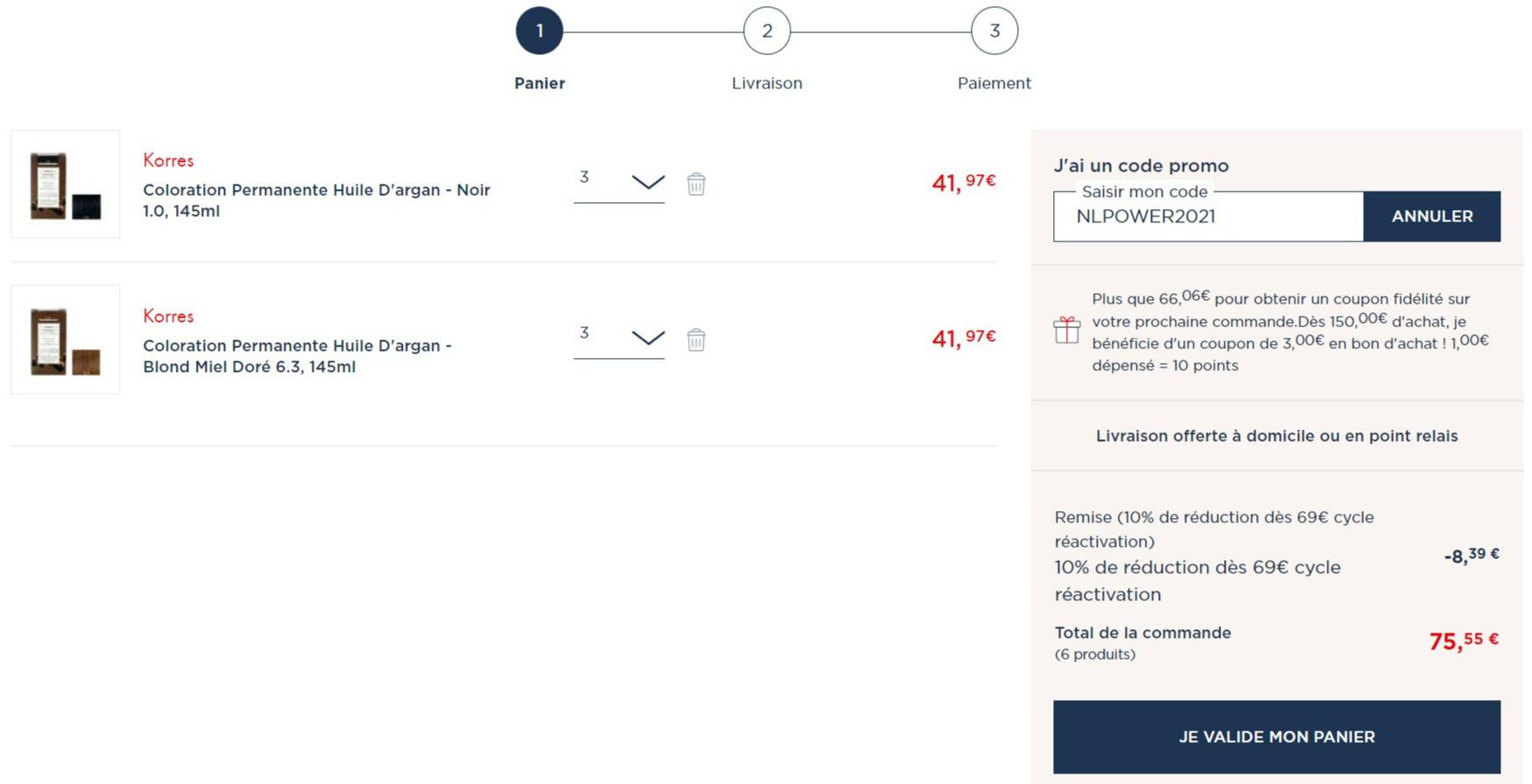This screenshot has width=1532, height=784.
Task: Open the Blond Miel Doré product thumbnail
Action: [66, 339]
